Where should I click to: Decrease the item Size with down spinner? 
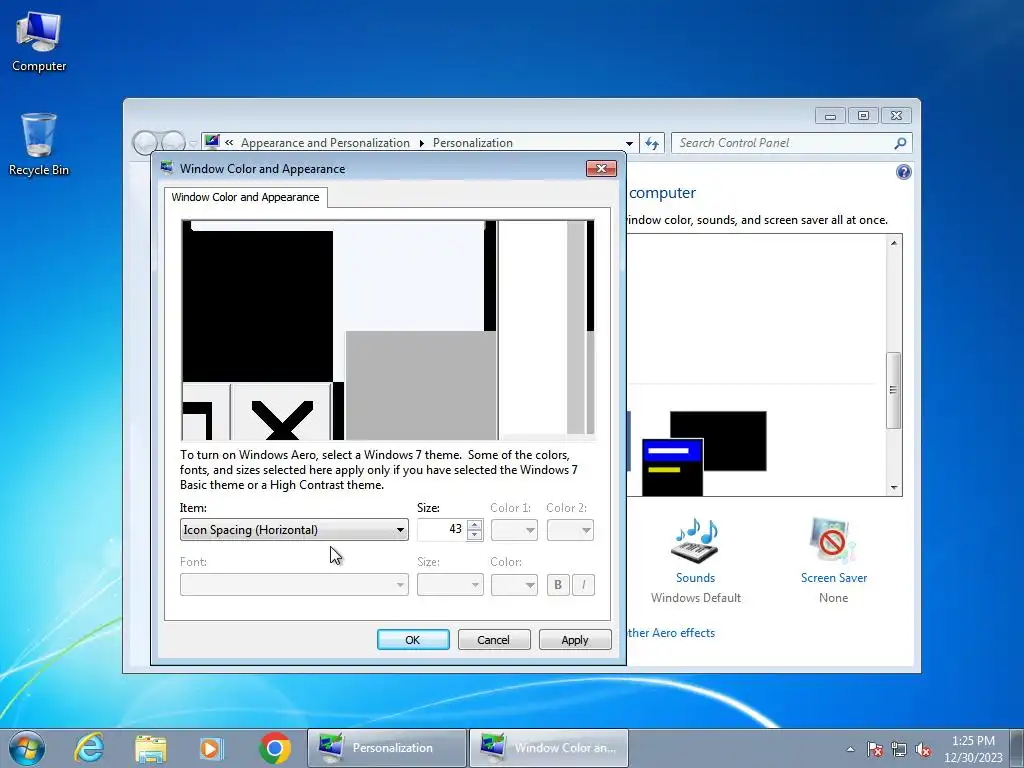[475, 535]
